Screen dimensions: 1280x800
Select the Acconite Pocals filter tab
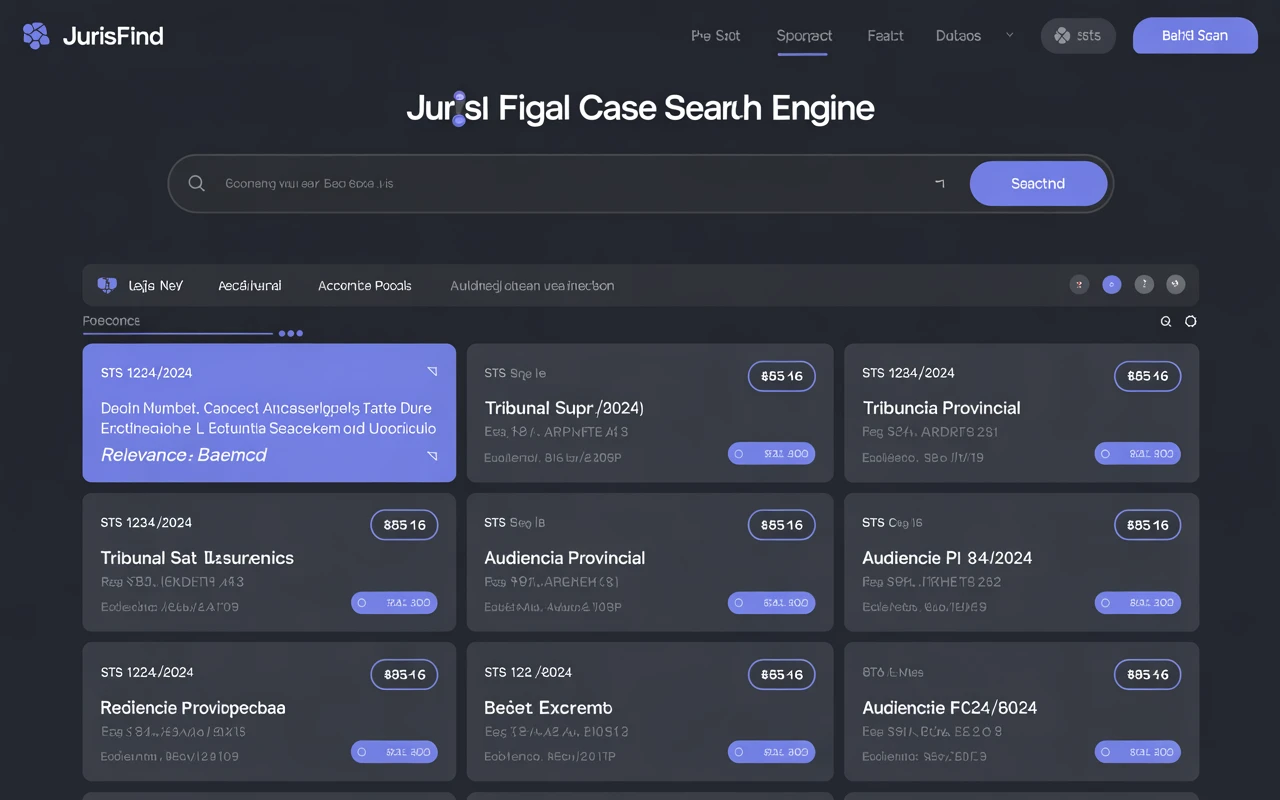pos(365,286)
